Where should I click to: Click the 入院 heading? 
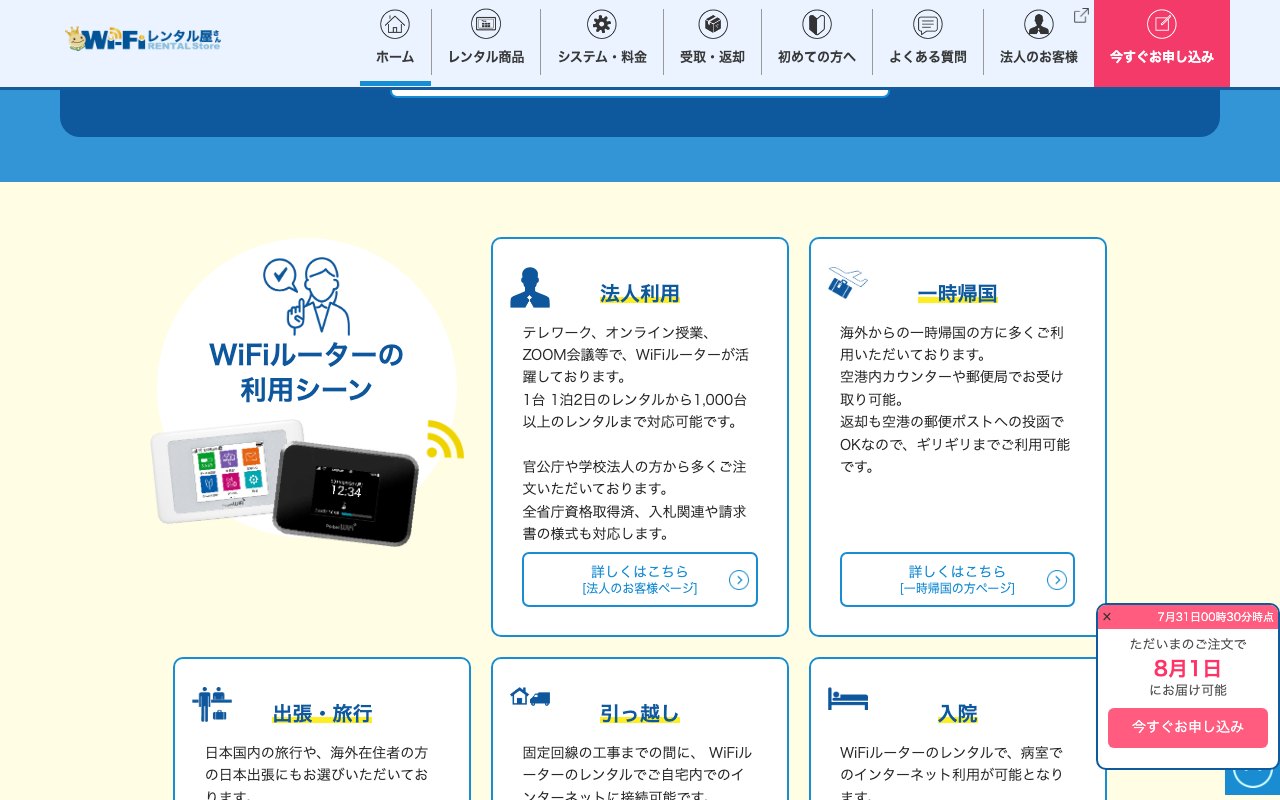957,713
